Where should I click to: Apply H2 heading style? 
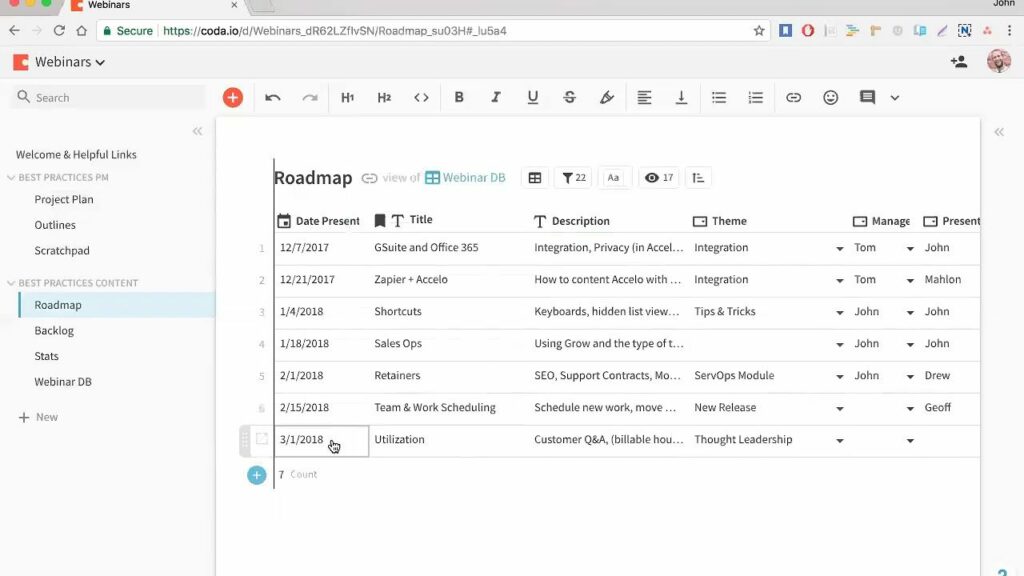(x=384, y=97)
